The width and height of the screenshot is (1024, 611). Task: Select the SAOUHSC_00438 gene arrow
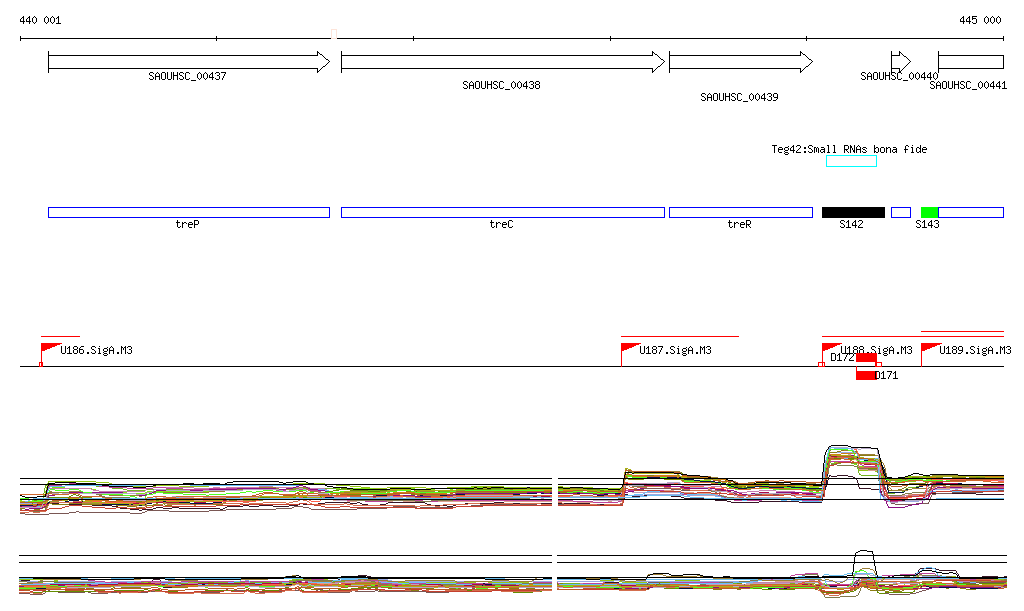click(x=502, y=62)
